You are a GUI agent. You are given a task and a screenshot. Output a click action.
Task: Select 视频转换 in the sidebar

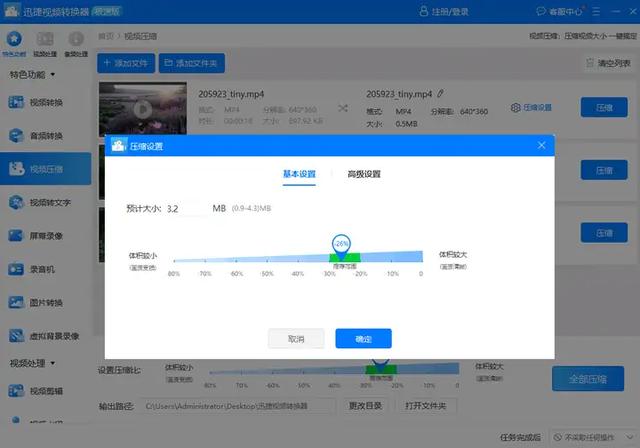[x=36, y=102]
